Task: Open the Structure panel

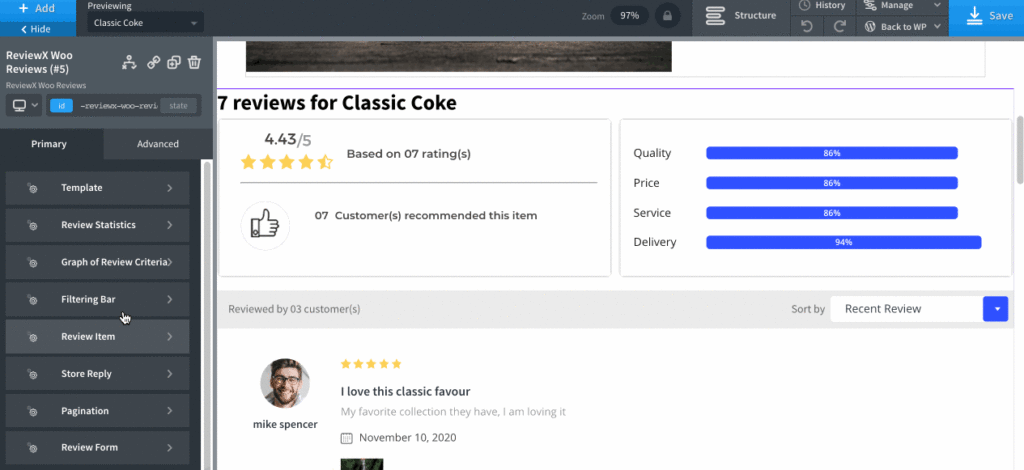Action: coord(742,16)
